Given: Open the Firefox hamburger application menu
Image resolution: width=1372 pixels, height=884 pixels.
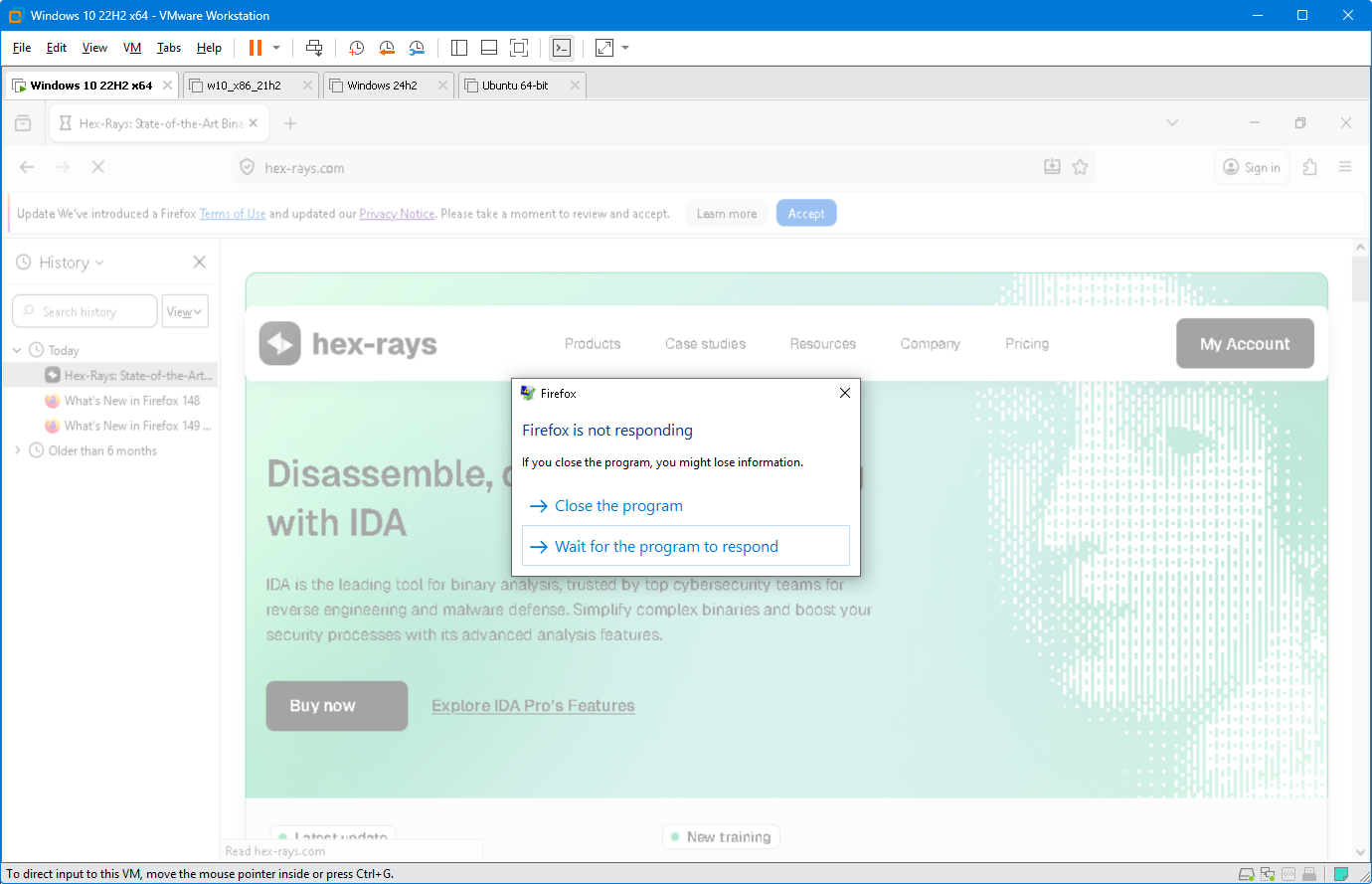Looking at the screenshot, I should click(1345, 167).
